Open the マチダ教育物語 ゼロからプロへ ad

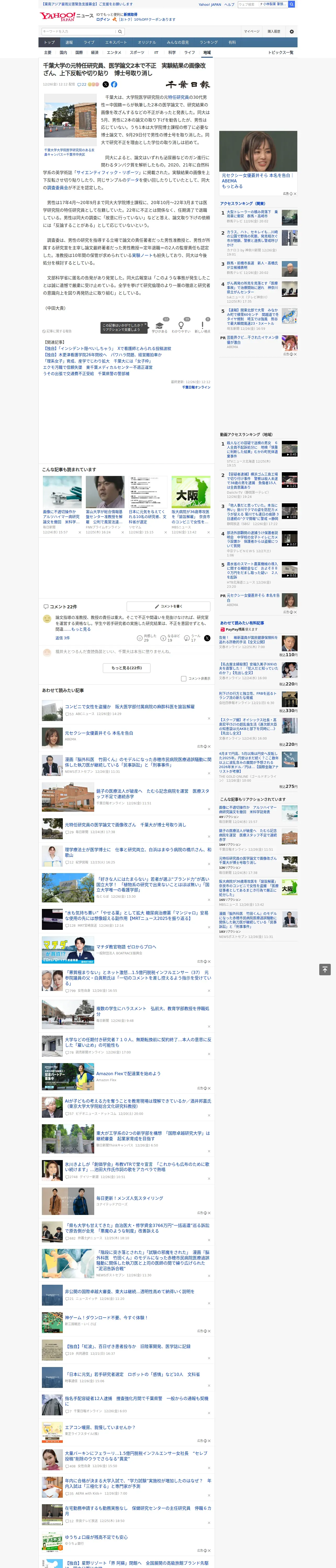tap(126, 947)
